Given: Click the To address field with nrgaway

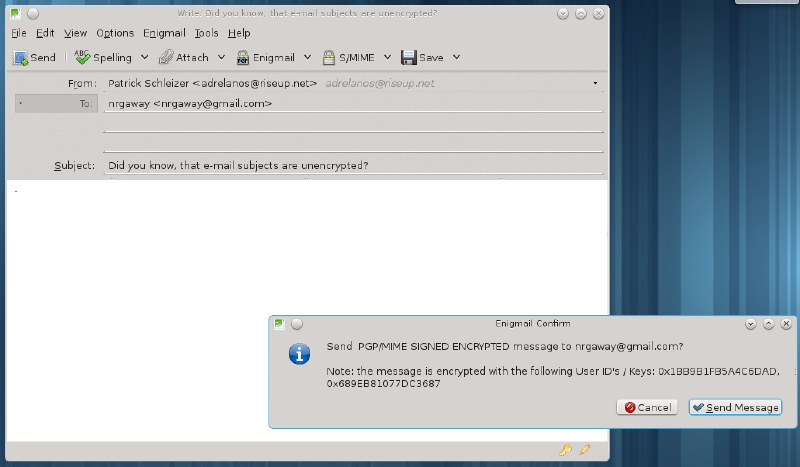Looking at the screenshot, I should click(x=353, y=104).
